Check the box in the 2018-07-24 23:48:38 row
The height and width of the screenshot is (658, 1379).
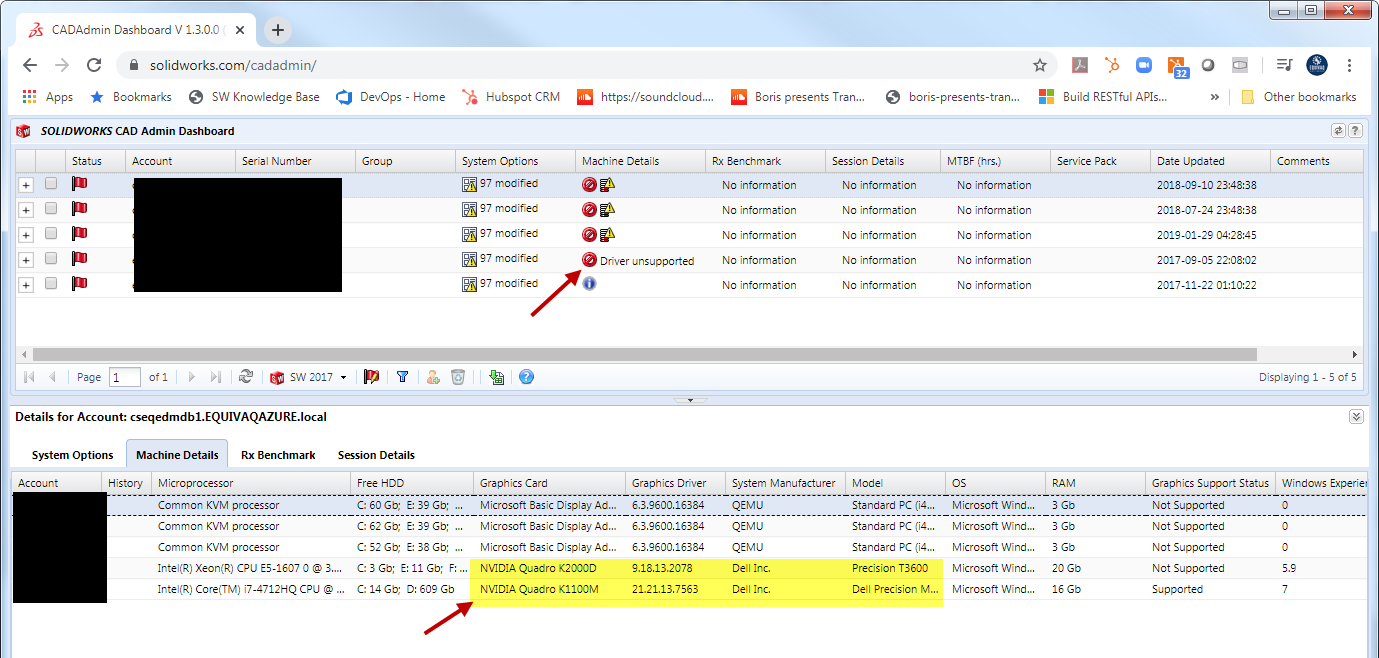point(50,209)
